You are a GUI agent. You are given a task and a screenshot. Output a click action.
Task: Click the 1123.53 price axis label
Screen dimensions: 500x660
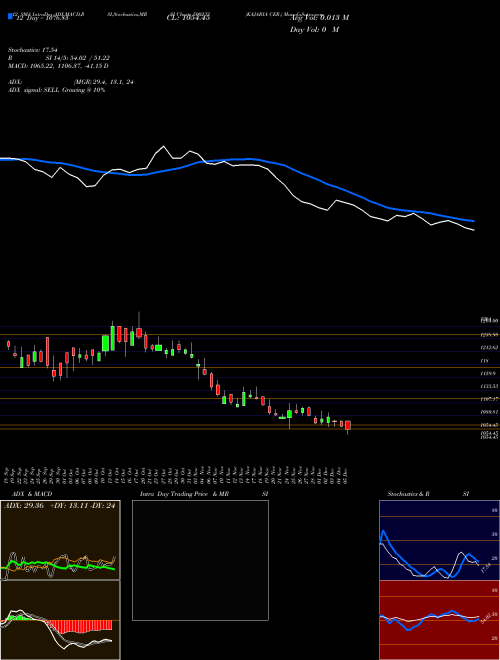tap(490, 386)
